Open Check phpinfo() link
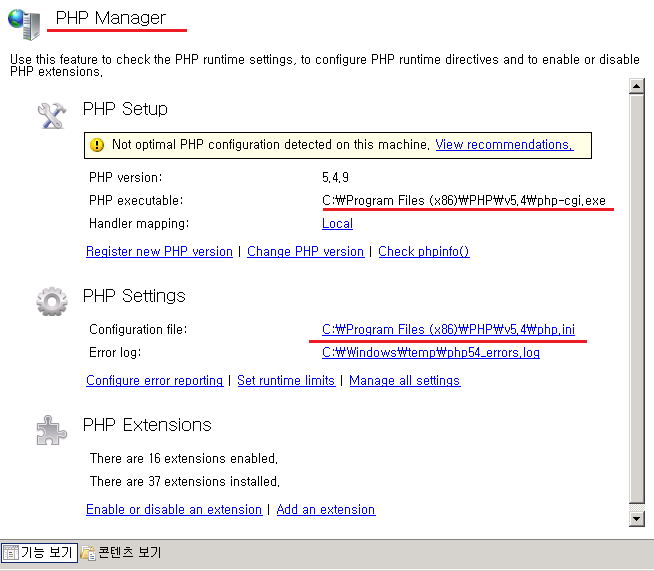This screenshot has height=571, width=654. (424, 252)
